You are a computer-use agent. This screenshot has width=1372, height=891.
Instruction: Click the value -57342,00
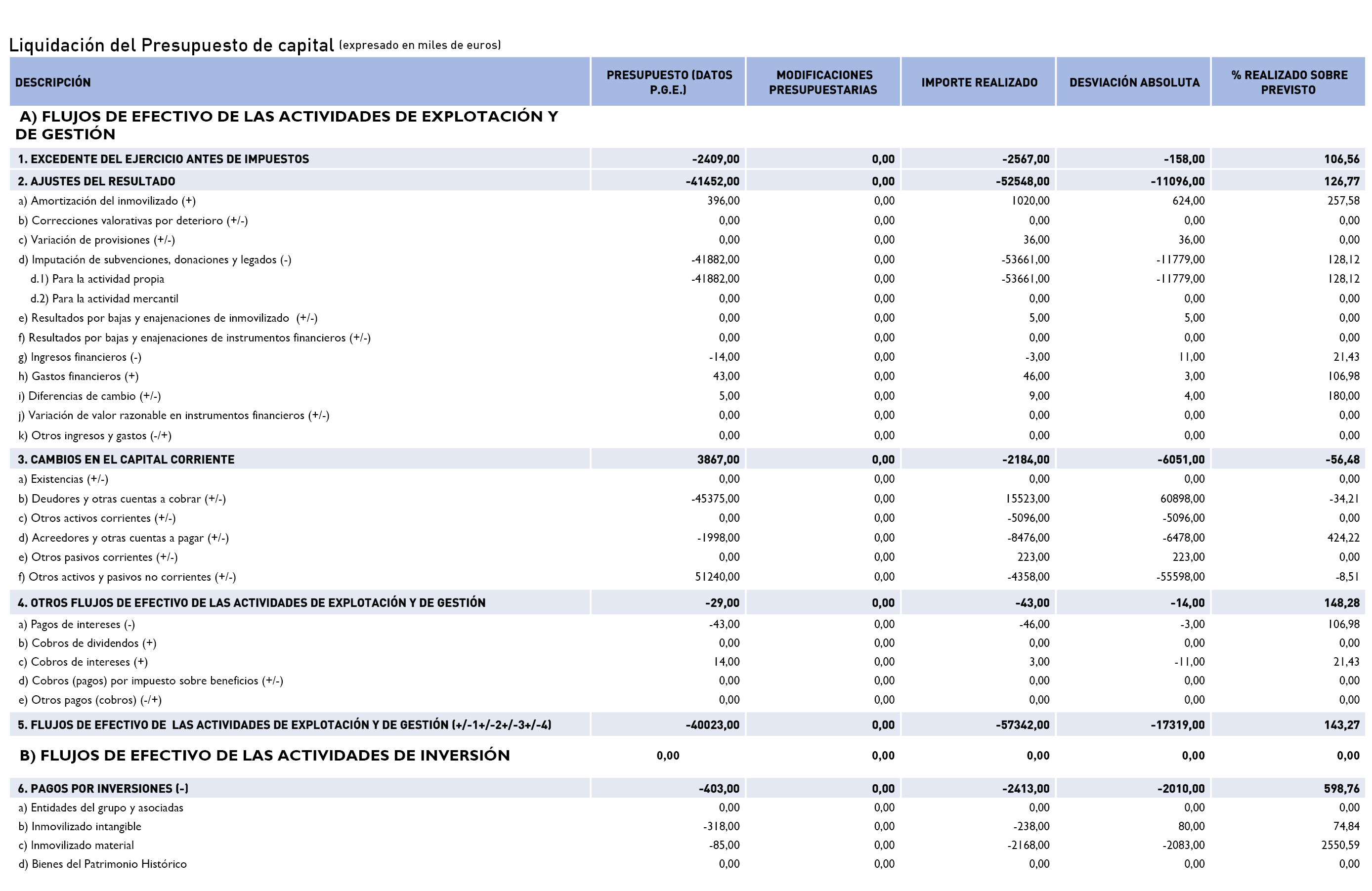pos(1022,725)
